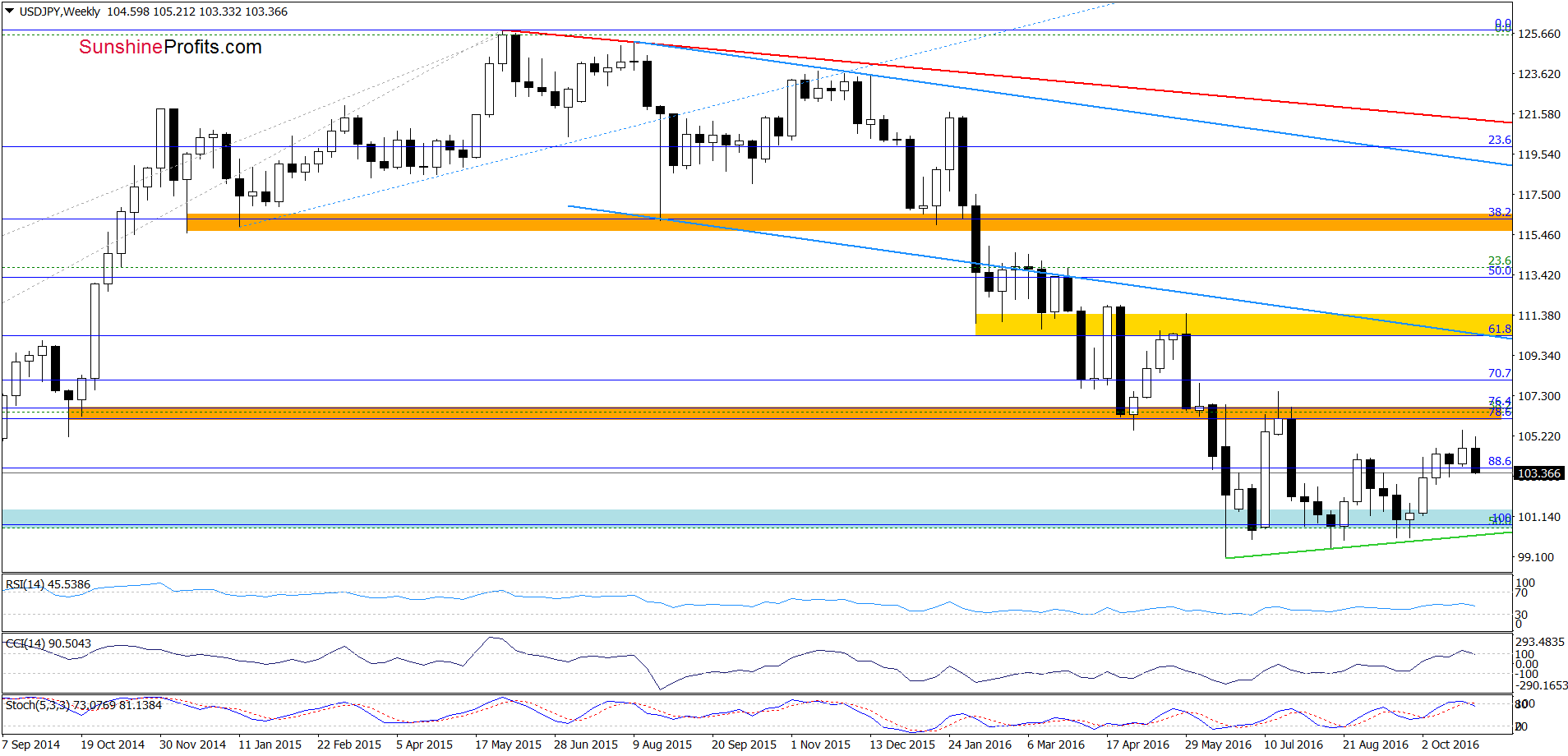Select the 38.2 Fibonacci level label
Screen dimensions: 1568x756
coord(1500,212)
